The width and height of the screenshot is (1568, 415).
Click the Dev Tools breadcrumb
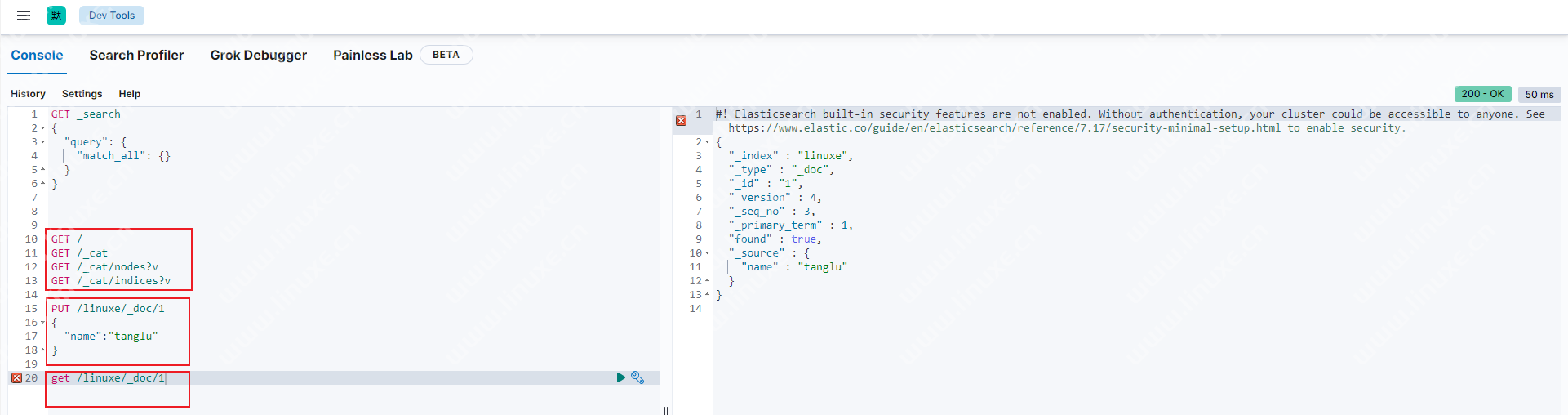pyautogui.click(x=112, y=16)
